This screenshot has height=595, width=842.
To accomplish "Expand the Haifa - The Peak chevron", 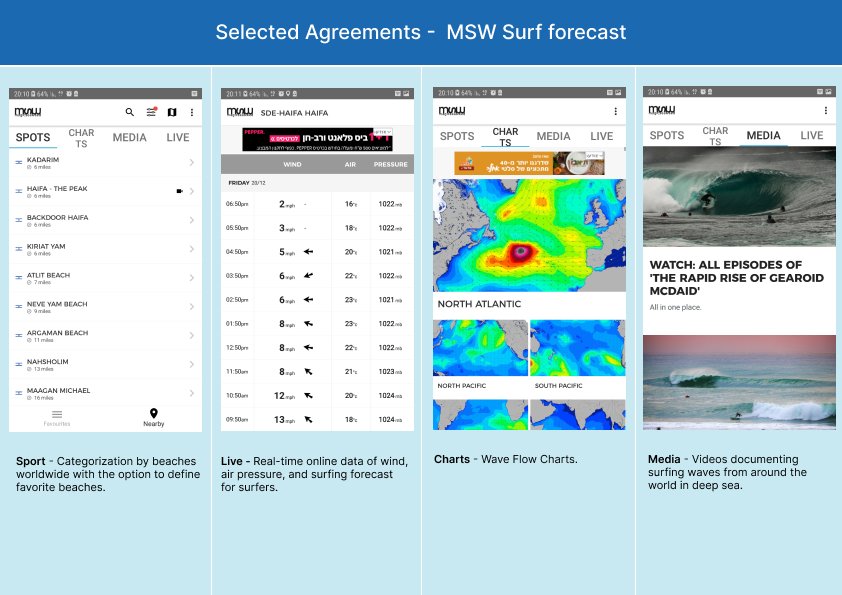I will pos(192,191).
